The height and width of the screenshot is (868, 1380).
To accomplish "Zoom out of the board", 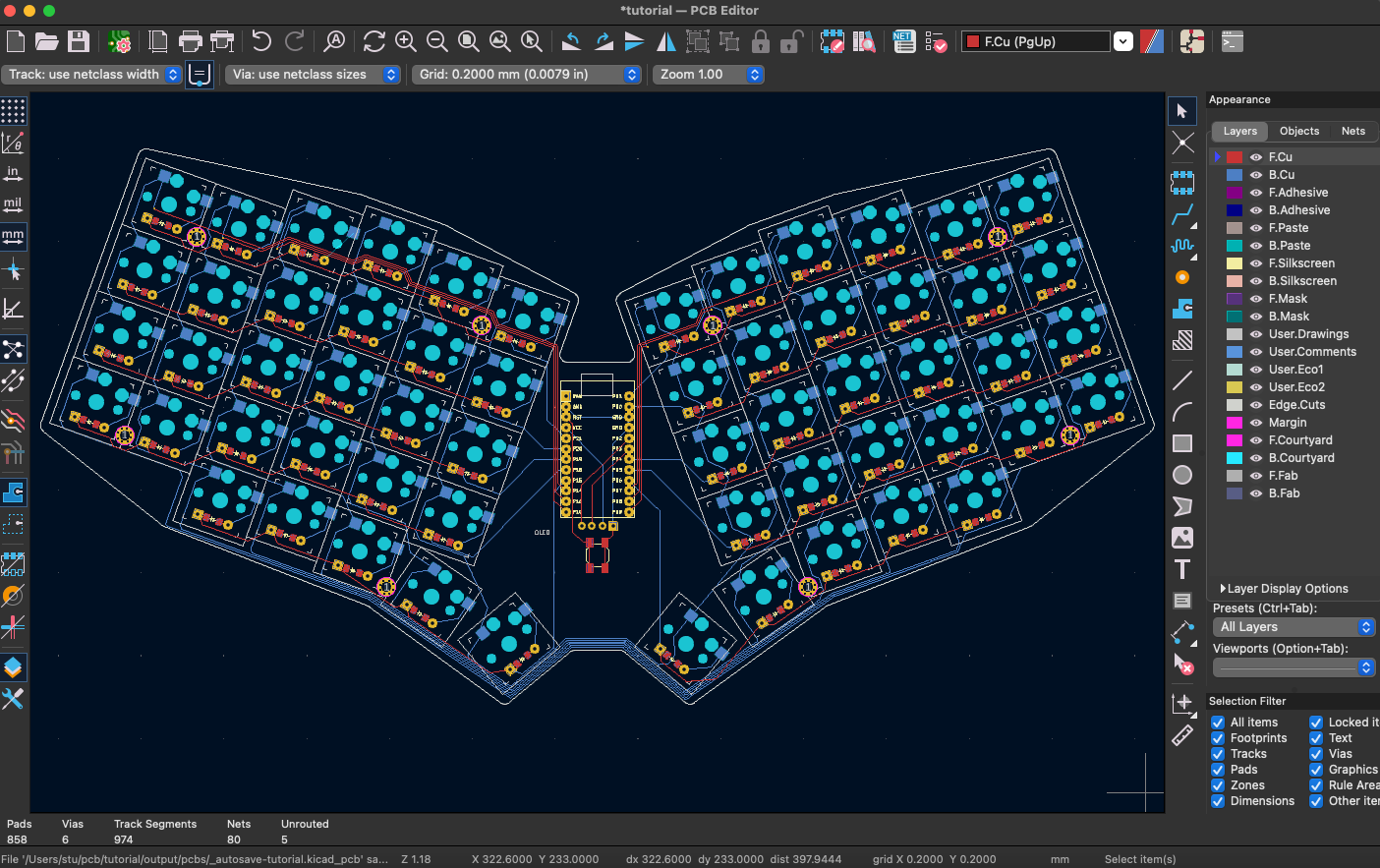I will [x=436, y=41].
